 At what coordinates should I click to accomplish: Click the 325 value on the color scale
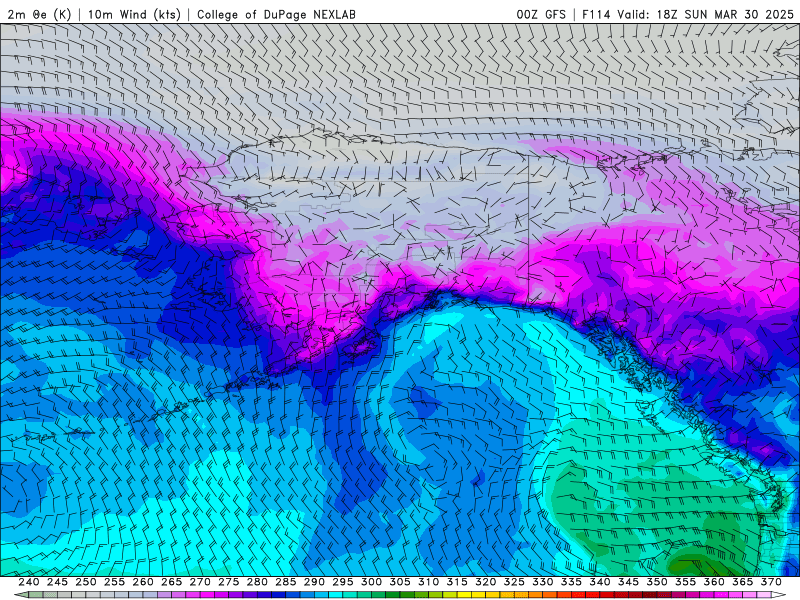(x=514, y=582)
